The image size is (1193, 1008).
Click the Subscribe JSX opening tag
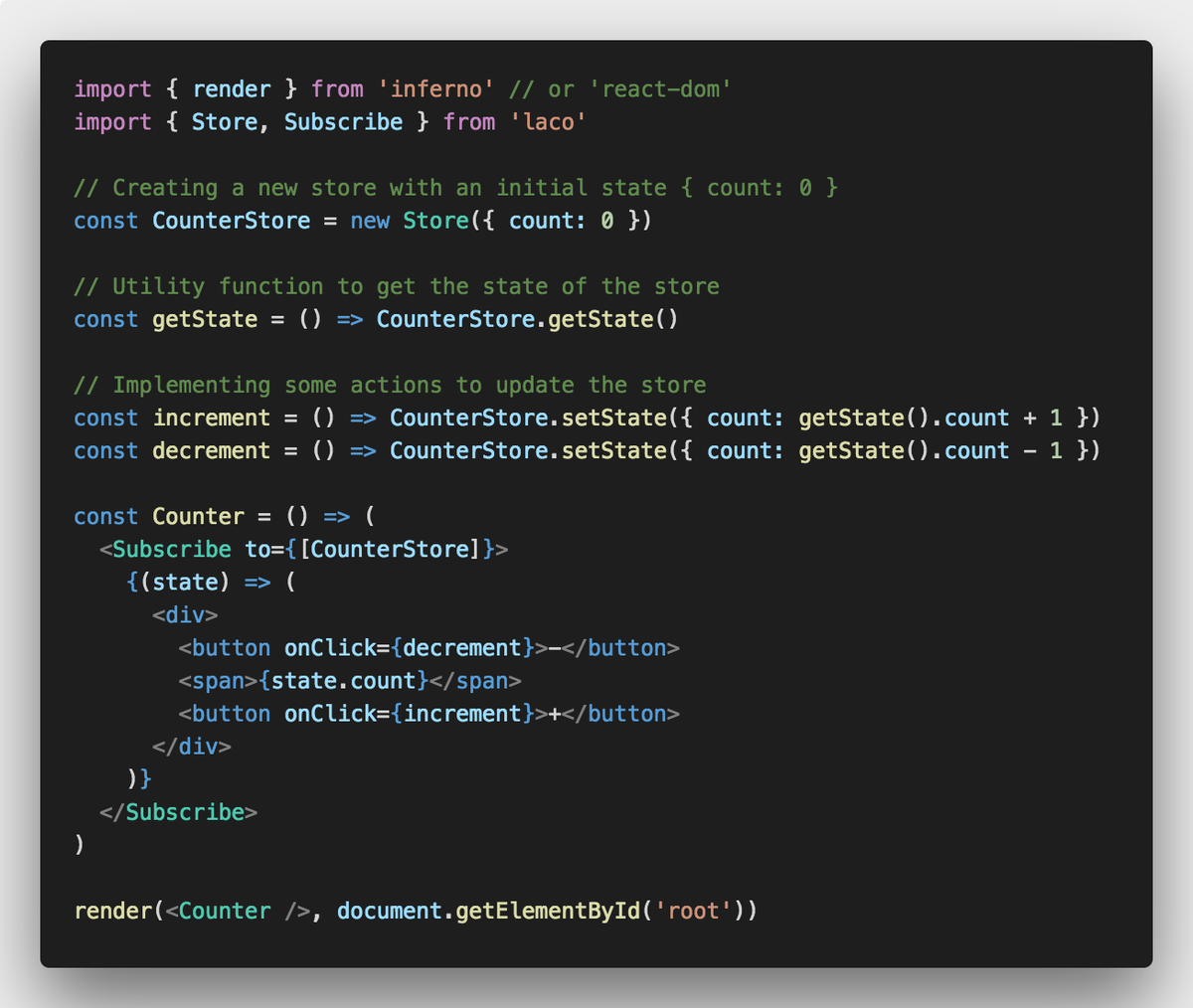click(x=171, y=549)
